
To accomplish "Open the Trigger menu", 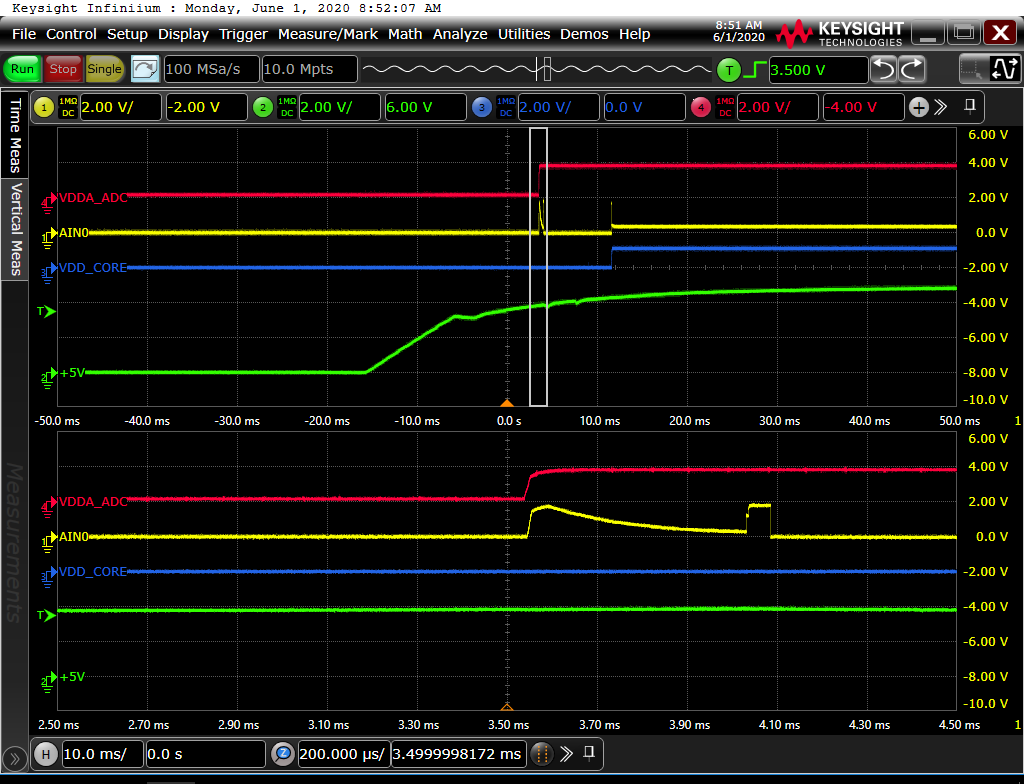I will point(243,34).
